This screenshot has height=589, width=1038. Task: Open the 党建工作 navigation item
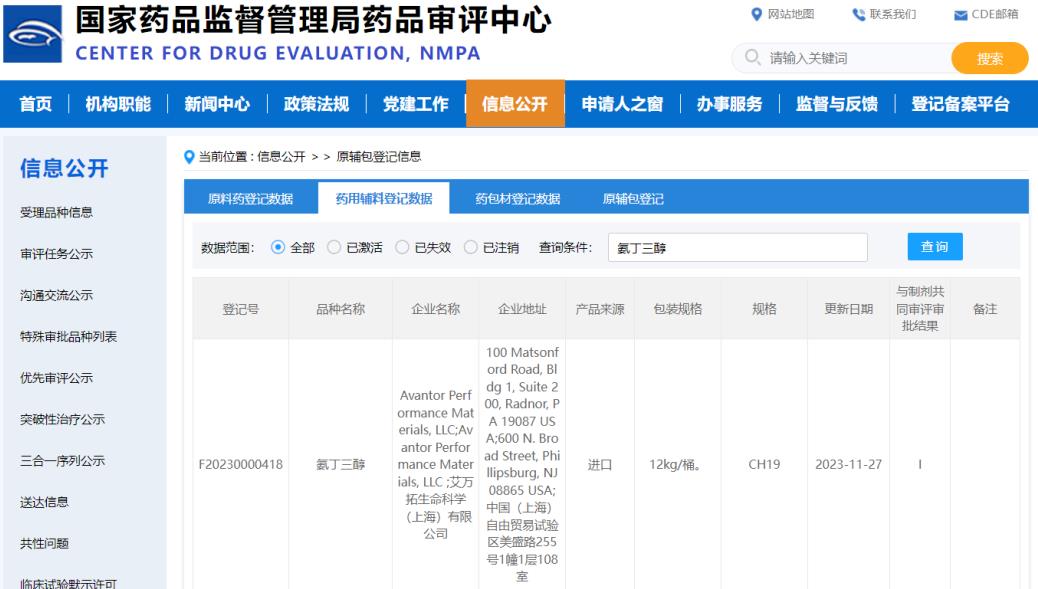416,104
